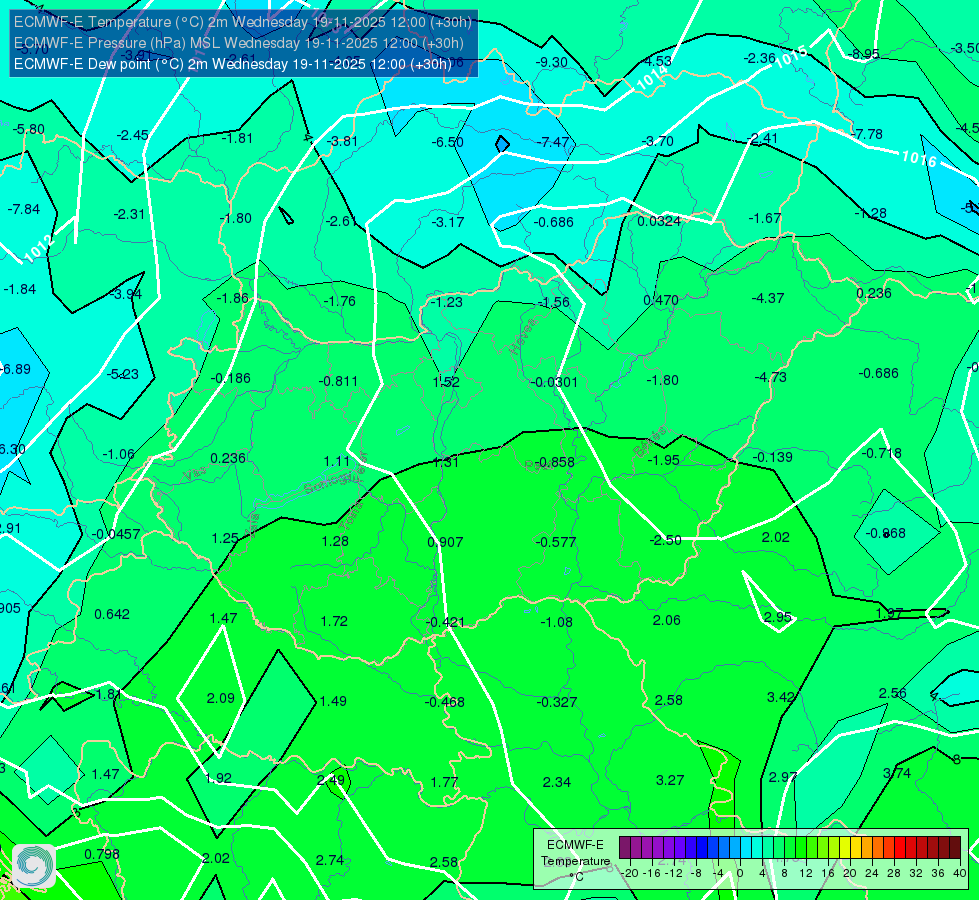This screenshot has height=900, width=979.
Task: Click the dew point value 3.27
Action: [669, 779]
